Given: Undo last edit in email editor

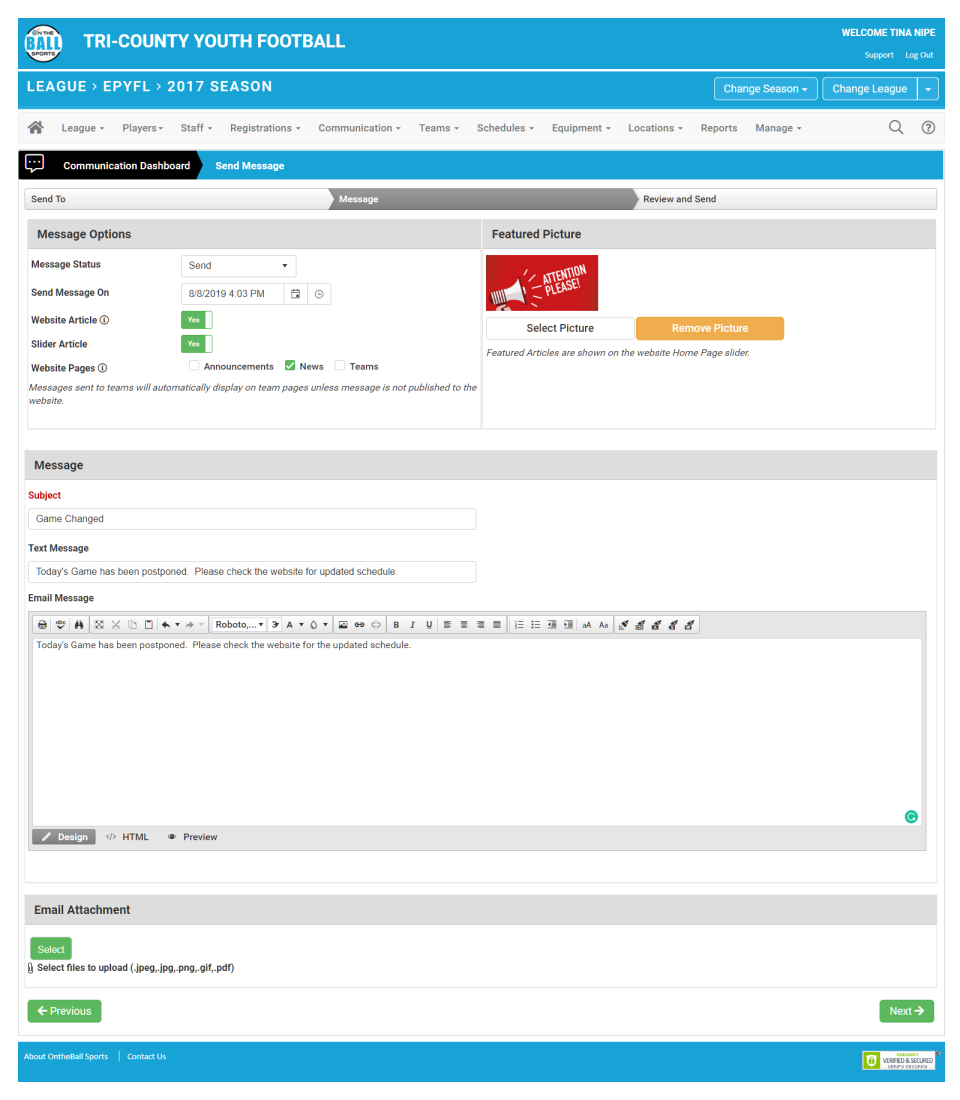Looking at the screenshot, I should 166,624.
